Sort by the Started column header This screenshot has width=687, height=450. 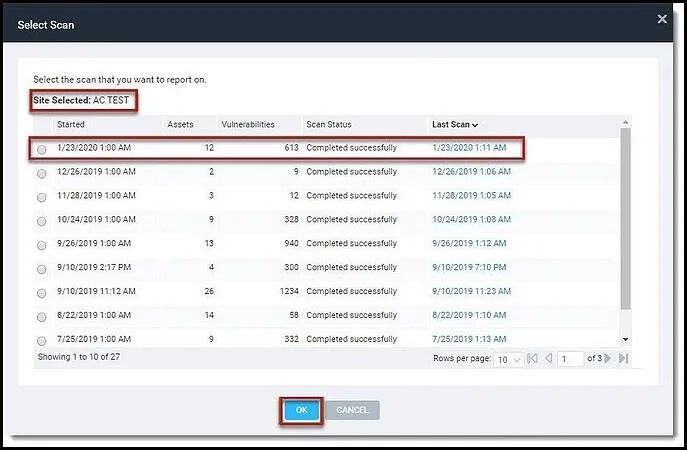(71, 124)
